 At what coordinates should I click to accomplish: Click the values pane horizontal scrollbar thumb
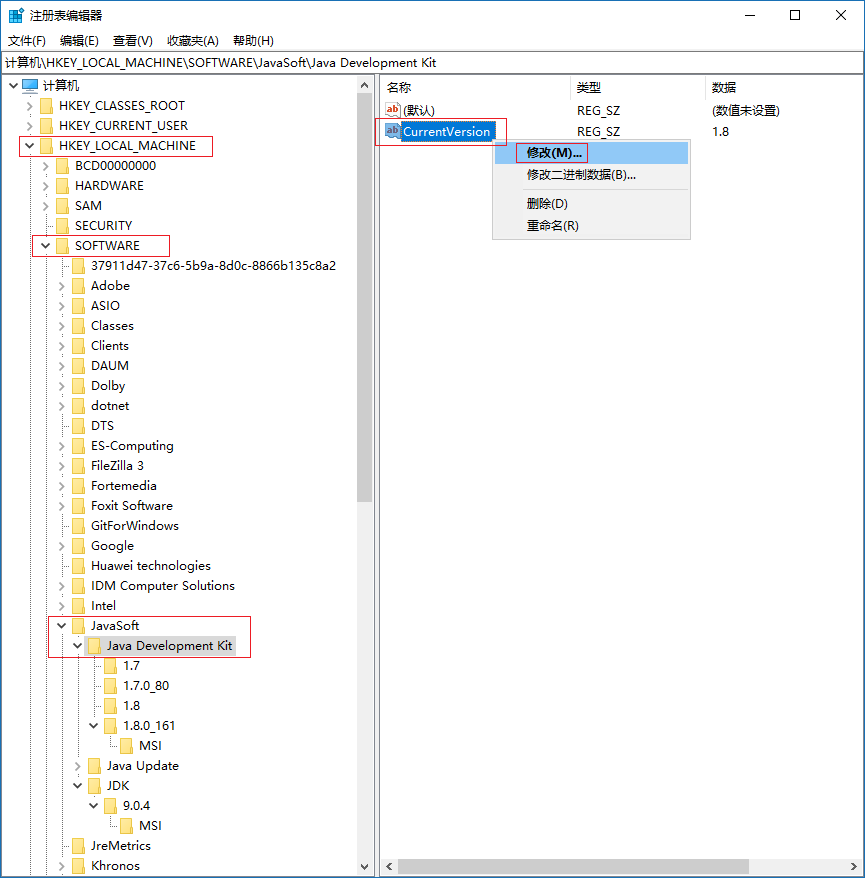[573, 867]
